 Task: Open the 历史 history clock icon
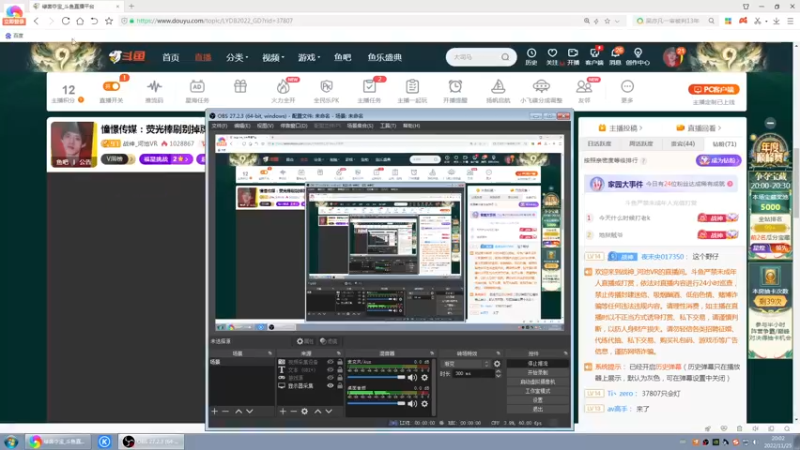(531, 53)
